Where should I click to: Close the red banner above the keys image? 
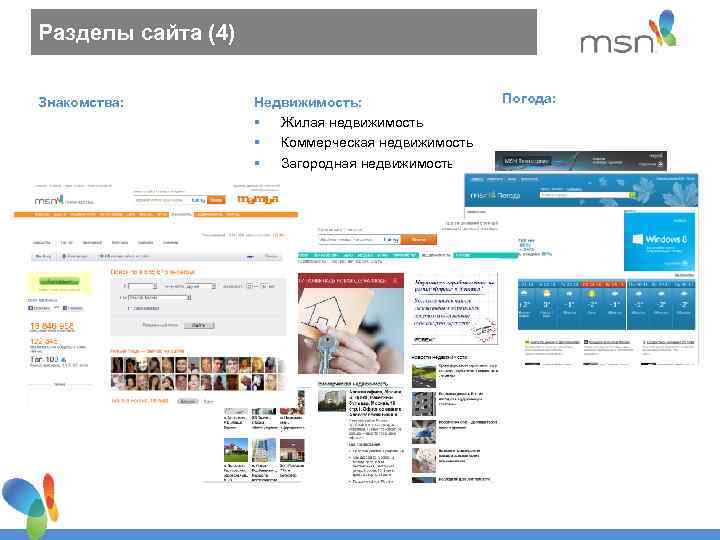point(396,280)
